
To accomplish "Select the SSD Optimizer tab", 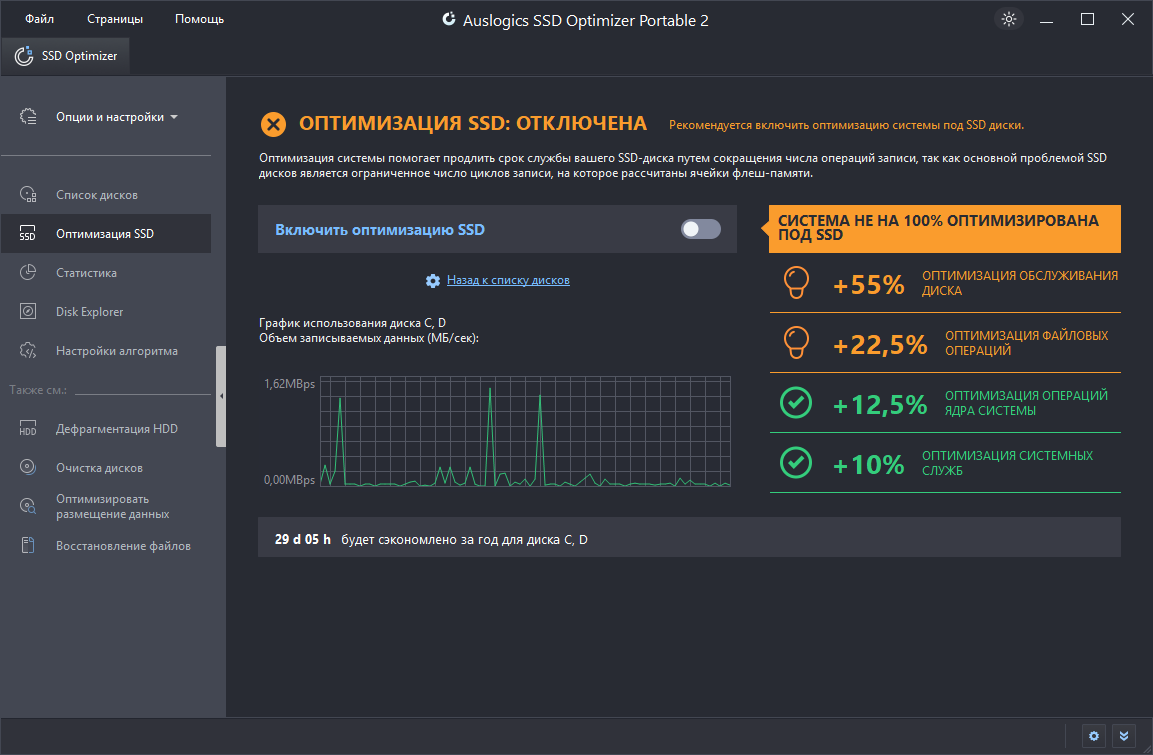I will point(65,56).
